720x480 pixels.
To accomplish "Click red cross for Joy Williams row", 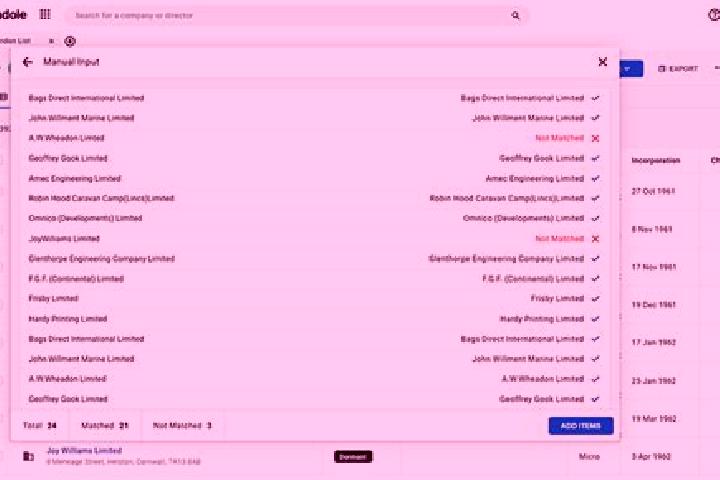I will click(x=596, y=239).
